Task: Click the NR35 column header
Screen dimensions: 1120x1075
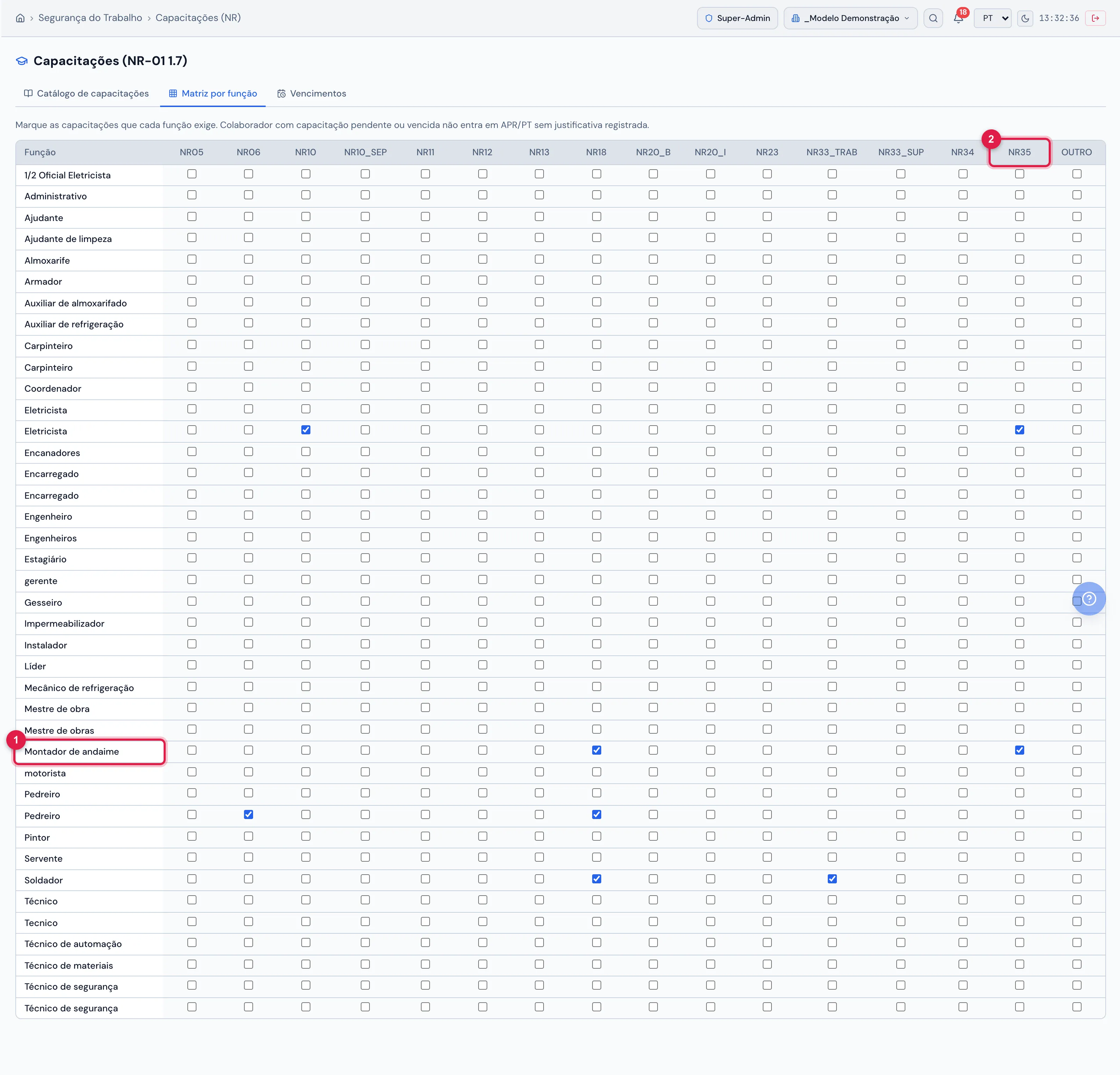Action: pos(1019,152)
